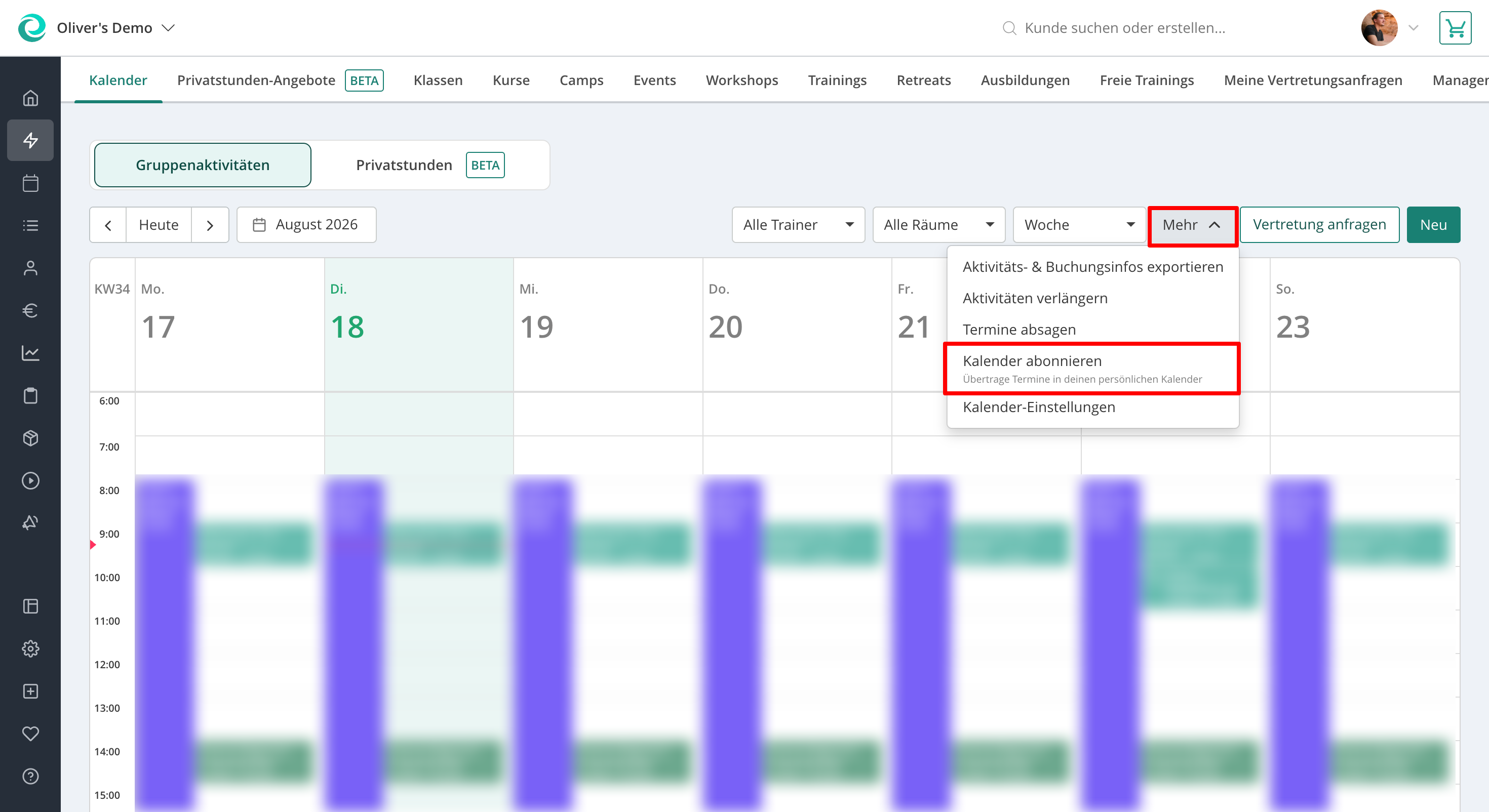Open the Alle Trainer dropdown
The height and width of the screenshot is (812, 1489).
coord(798,225)
